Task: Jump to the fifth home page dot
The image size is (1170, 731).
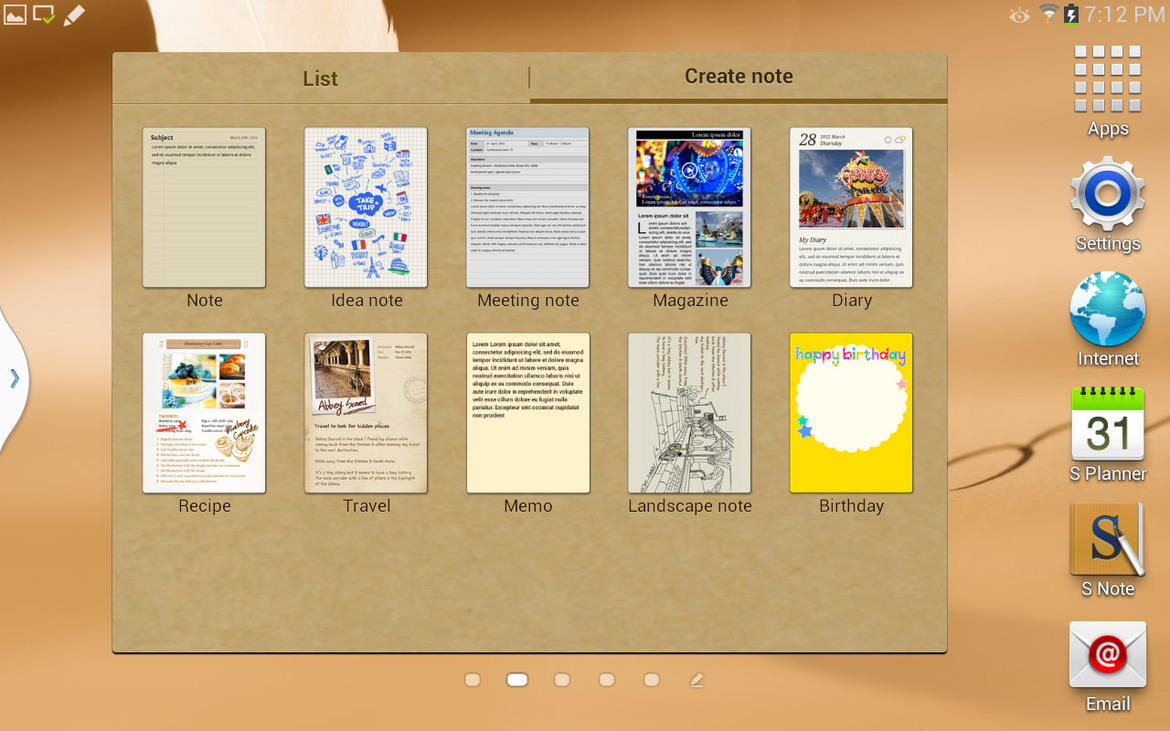Action: (651, 680)
